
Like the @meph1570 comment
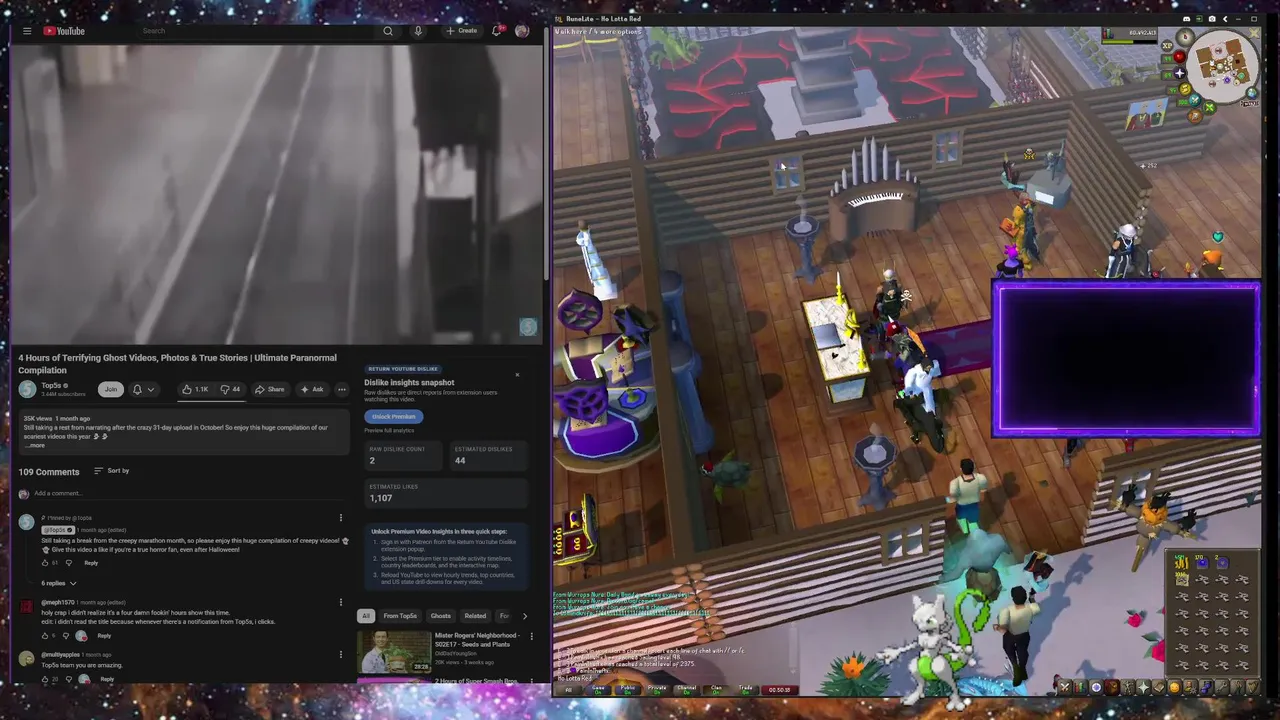point(45,636)
